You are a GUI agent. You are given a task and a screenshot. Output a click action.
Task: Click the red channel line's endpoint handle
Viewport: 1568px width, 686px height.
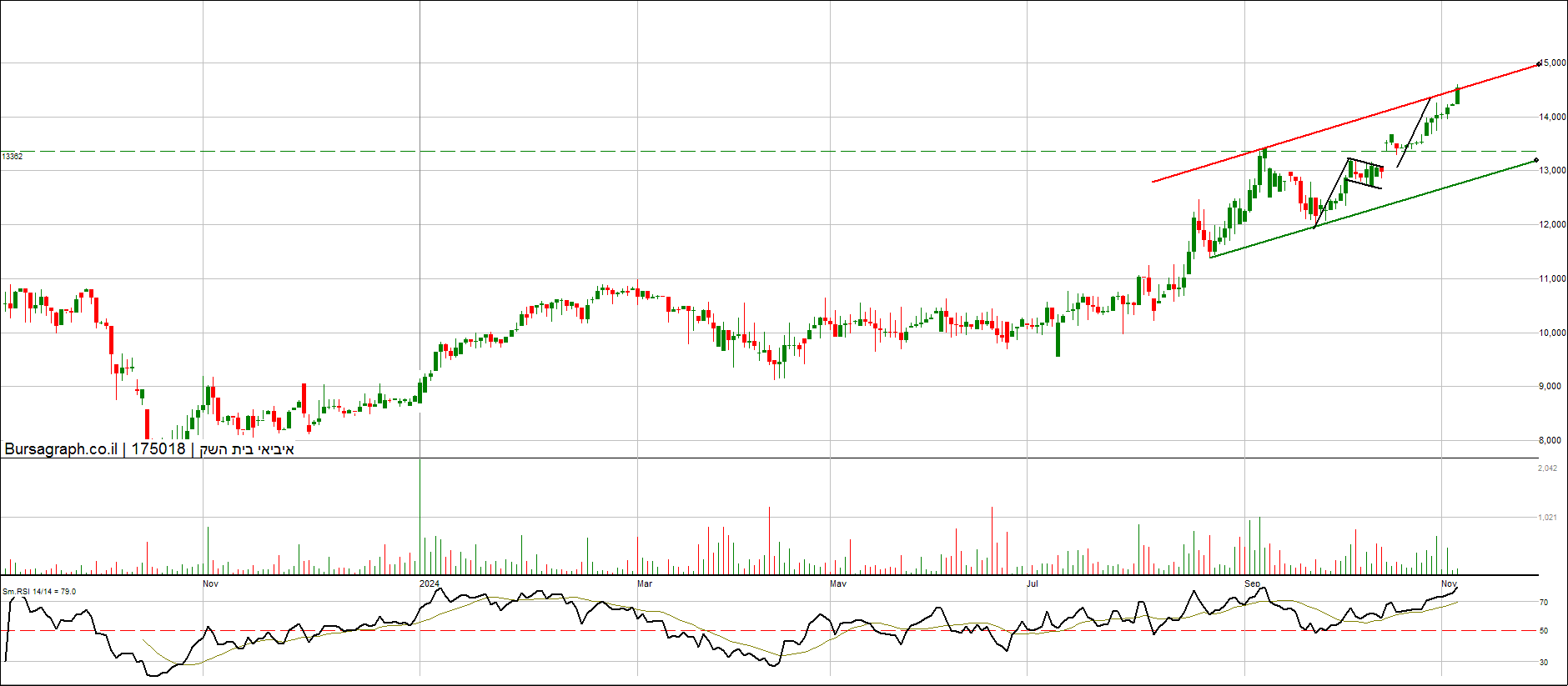[1538, 63]
